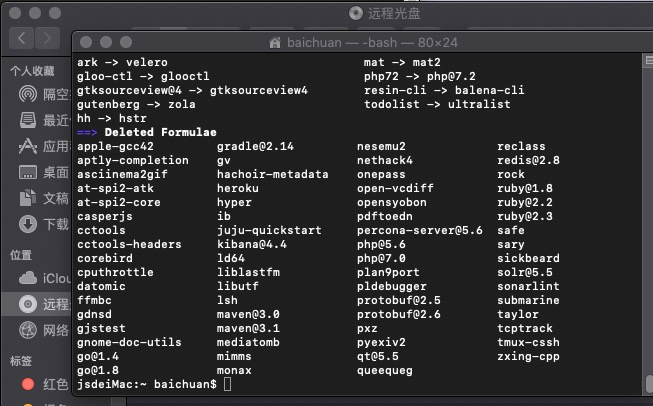Click 'redis@2.8' formula text

click(528, 160)
